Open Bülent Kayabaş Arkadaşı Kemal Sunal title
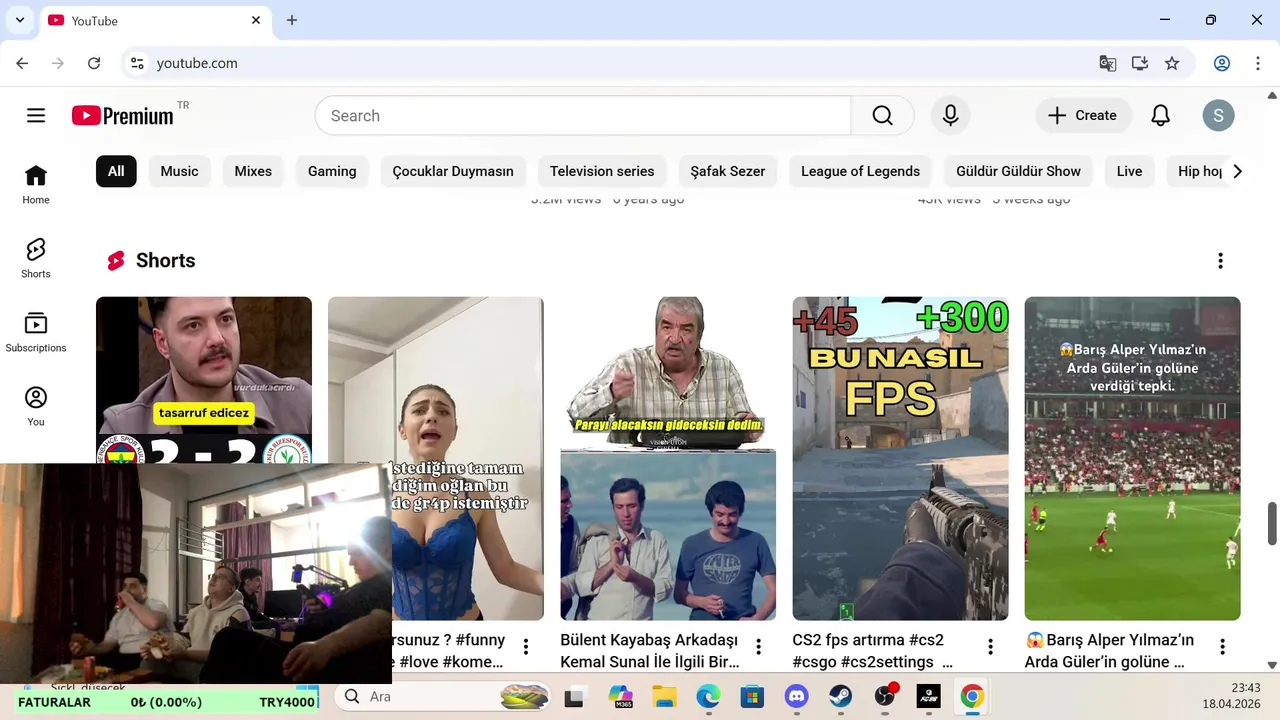This screenshot has width=1280, height=720. pyautogui.click(x=650, y=650)
